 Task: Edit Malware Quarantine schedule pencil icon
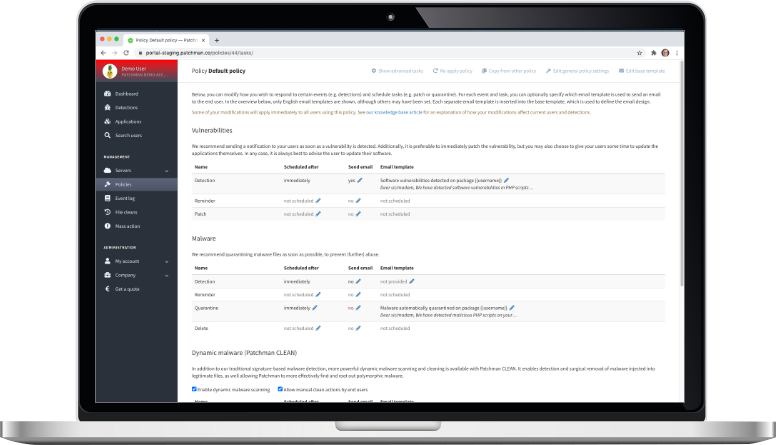point(317,309)
